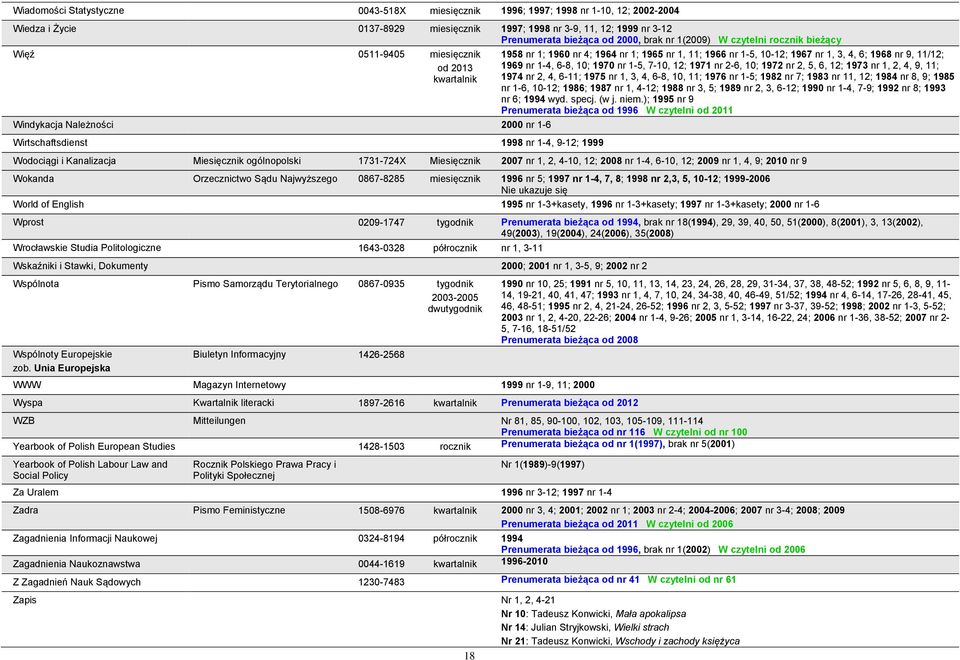Click '2003-2005 dwutygodnik' frequency note
This screenshot has height=660, width=960.
pyautogui.click(x=454, y=303)
